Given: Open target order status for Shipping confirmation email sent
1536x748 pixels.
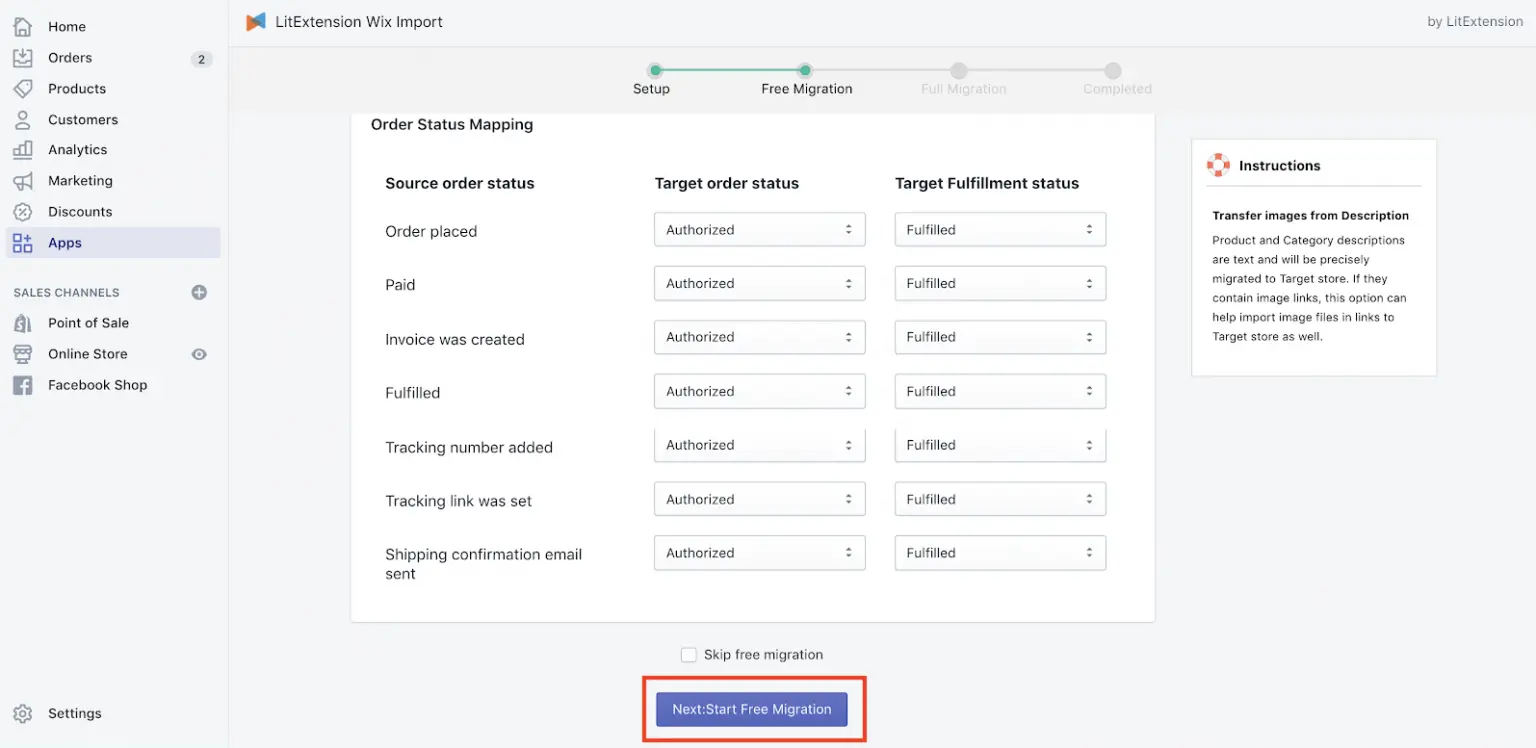Looking at the screenshot, I should [760, 553].
